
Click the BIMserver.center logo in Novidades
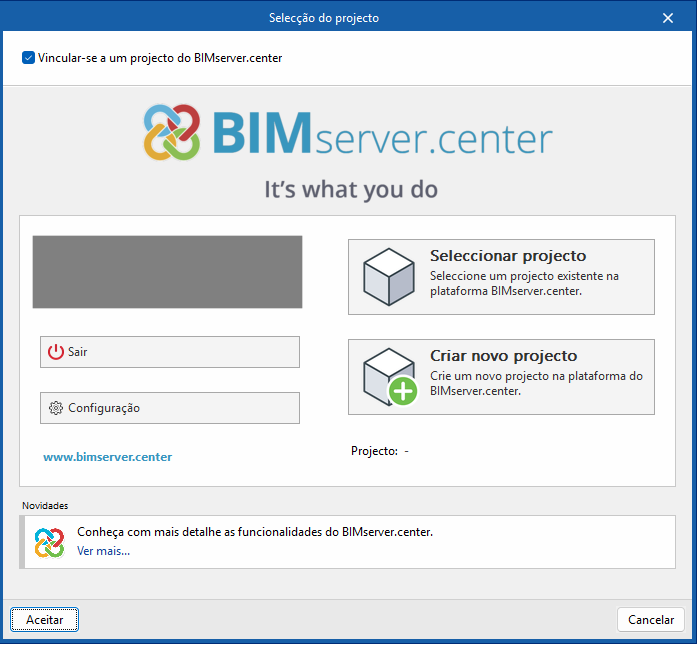(49, 543)
